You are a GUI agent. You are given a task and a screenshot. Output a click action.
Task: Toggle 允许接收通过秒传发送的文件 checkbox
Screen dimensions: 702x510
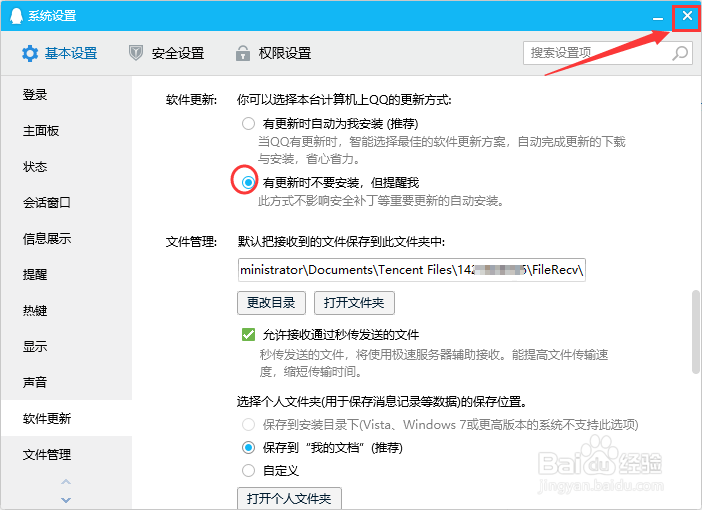pos(248,334)
